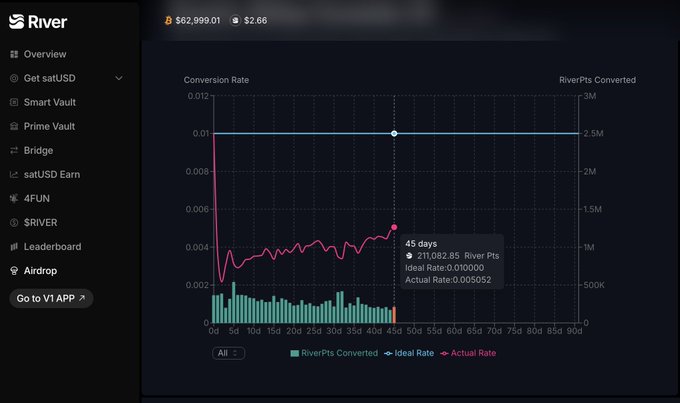Open the All time range dropdown
Screen dimensions: 680x403
coord(229,353)
